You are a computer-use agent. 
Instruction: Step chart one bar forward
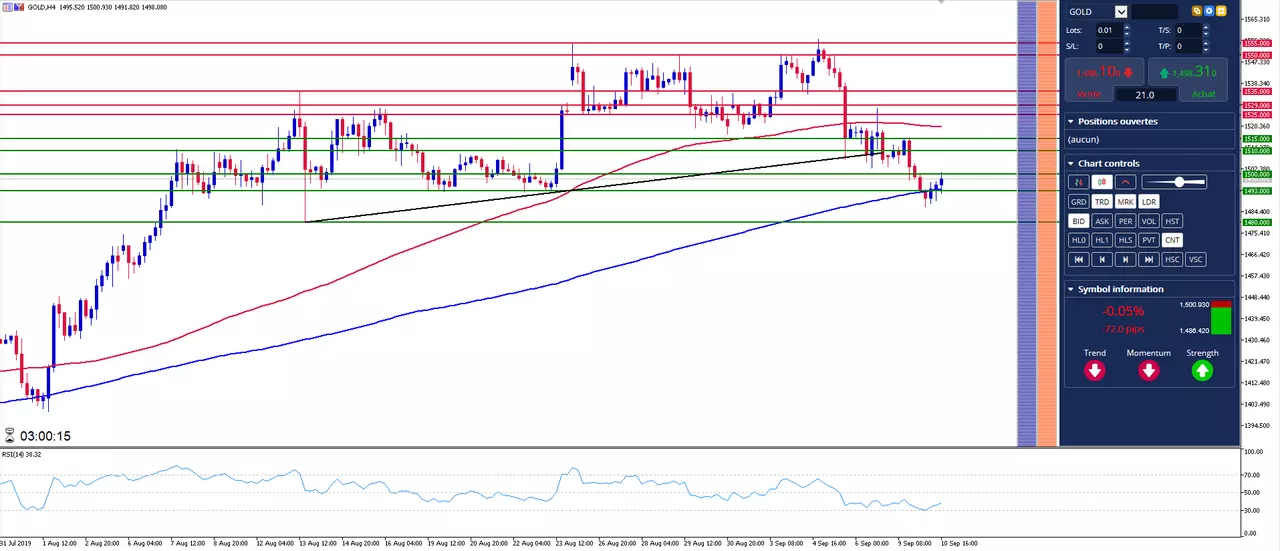coord(1125,259)
